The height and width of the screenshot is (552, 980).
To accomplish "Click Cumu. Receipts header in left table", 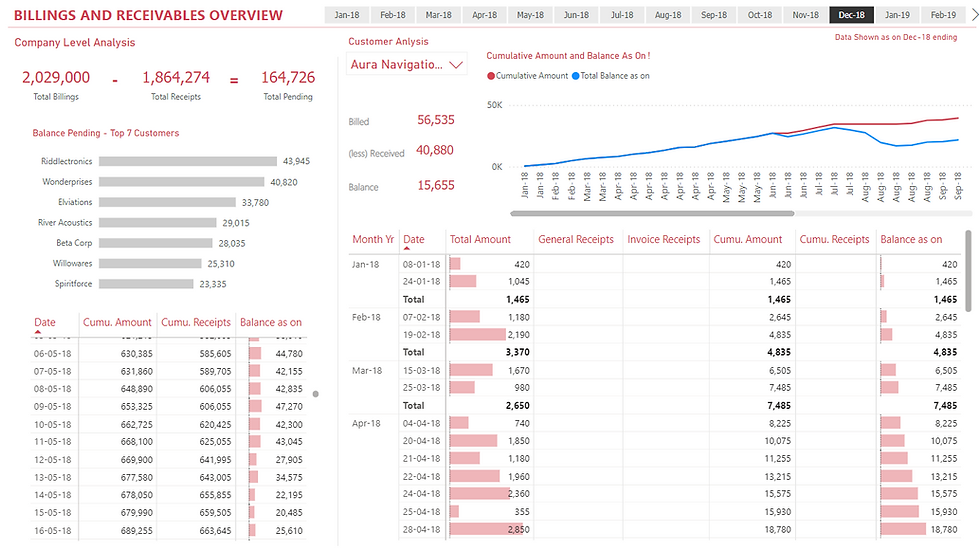I will click(x=195, y=322).
